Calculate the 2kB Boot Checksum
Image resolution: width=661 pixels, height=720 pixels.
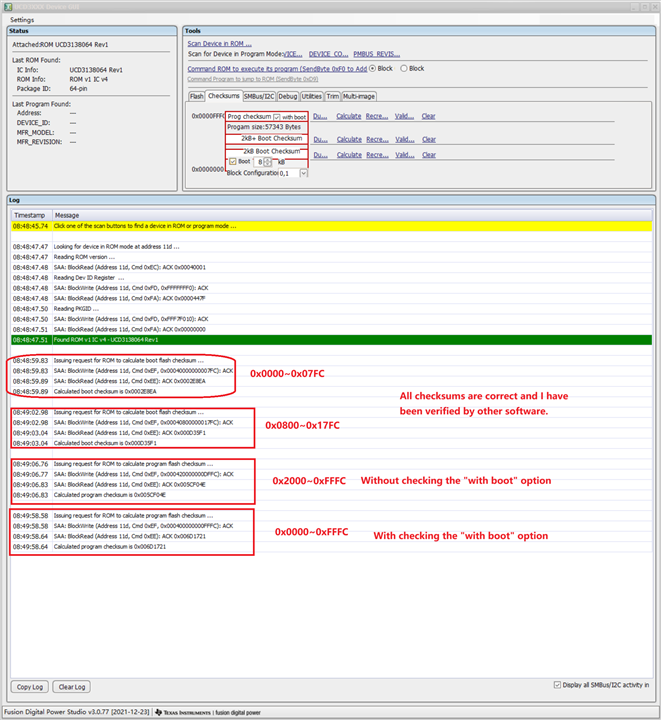(349, 155)
